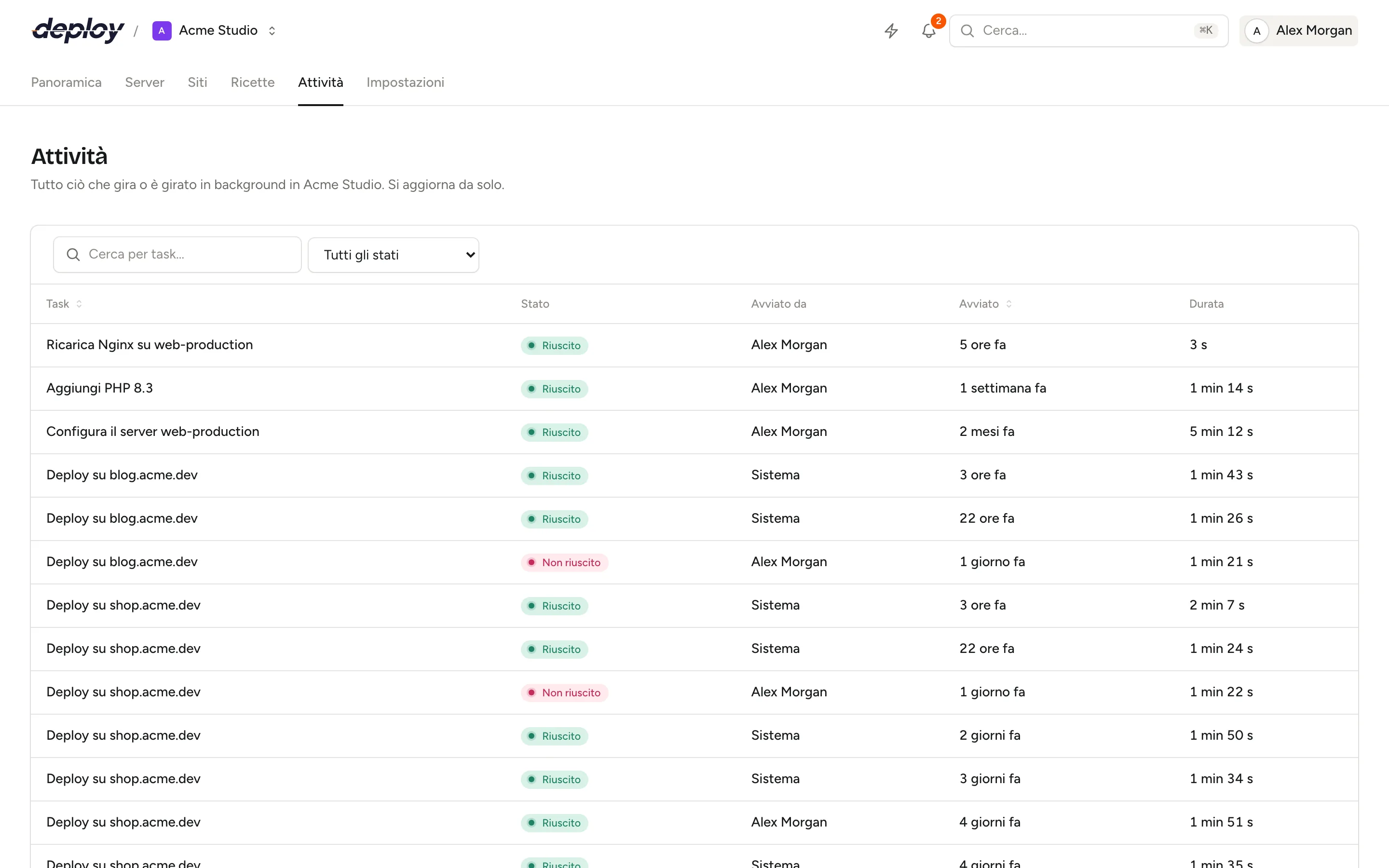Sort by the Avviato column header
Viewport: 1389px width, 868px height.
point(979,304)
